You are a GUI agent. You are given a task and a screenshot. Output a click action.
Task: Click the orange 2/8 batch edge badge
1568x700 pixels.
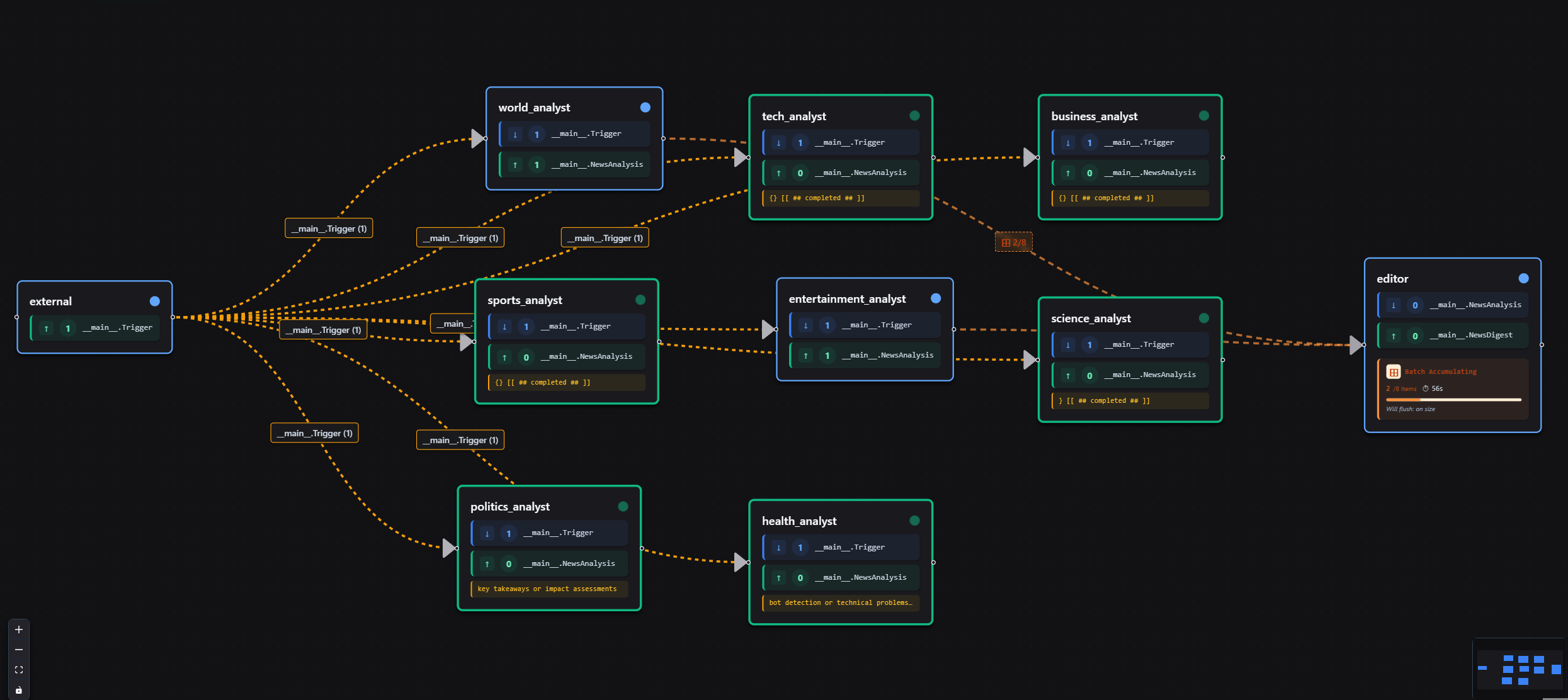point(1013,242)
